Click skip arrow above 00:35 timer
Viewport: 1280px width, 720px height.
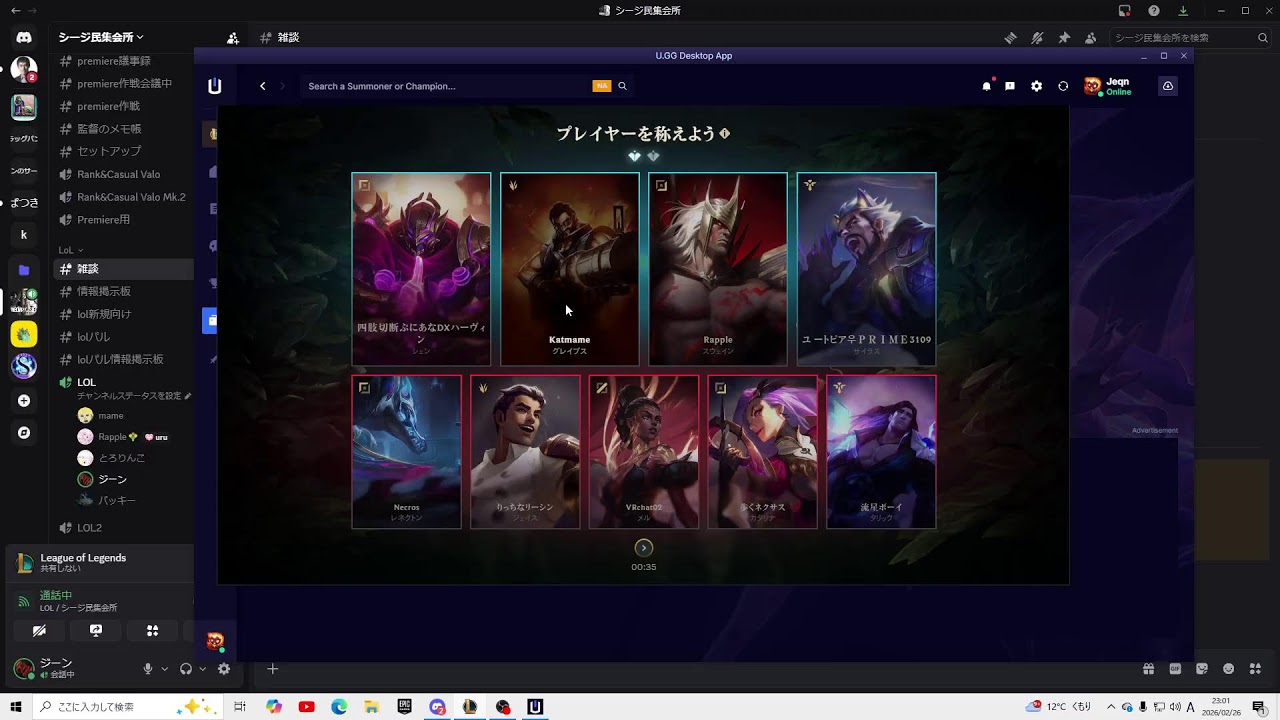point(644,547)
